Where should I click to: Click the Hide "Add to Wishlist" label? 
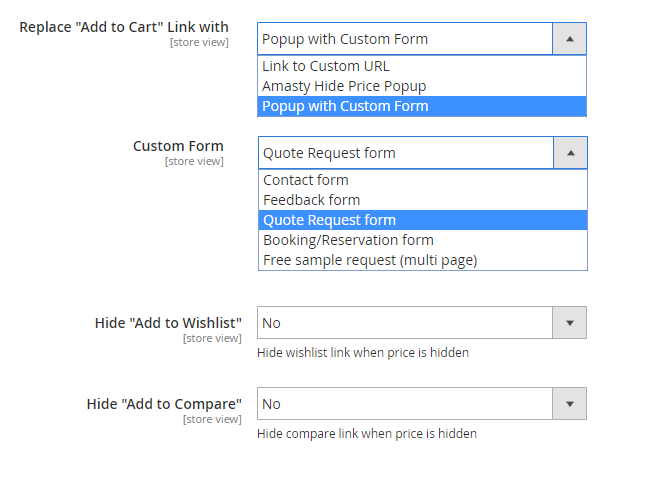pyautogui.click(x=168, y=323)
